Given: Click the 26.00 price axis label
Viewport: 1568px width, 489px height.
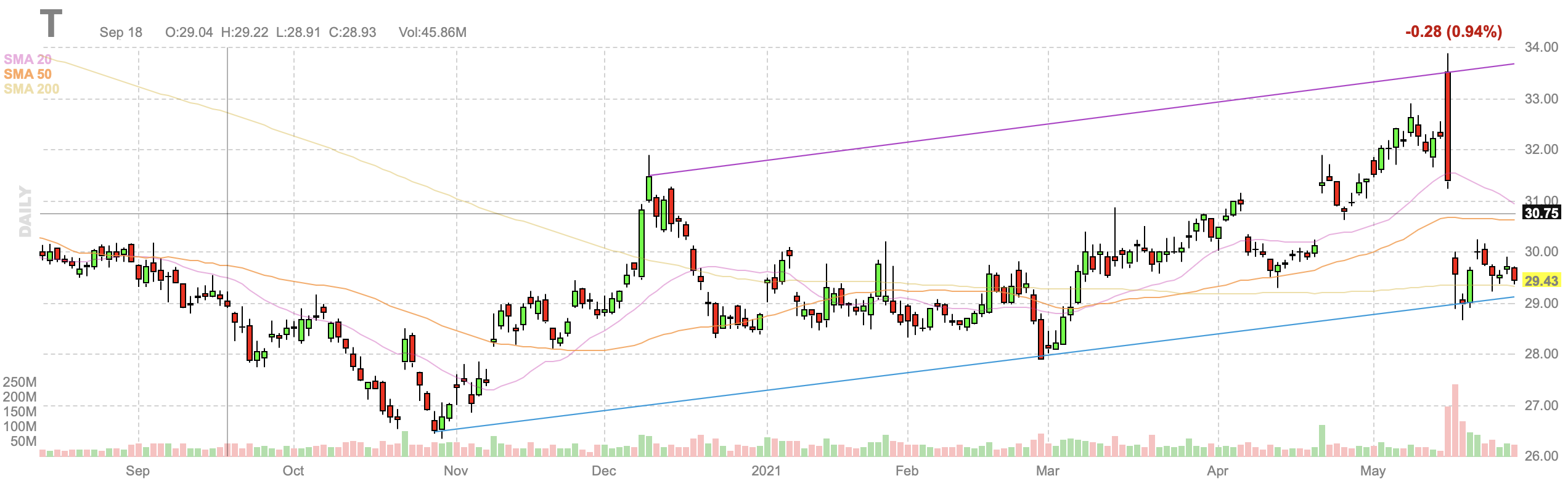Looking at the screenshot, I should (x=1541, y=456).
